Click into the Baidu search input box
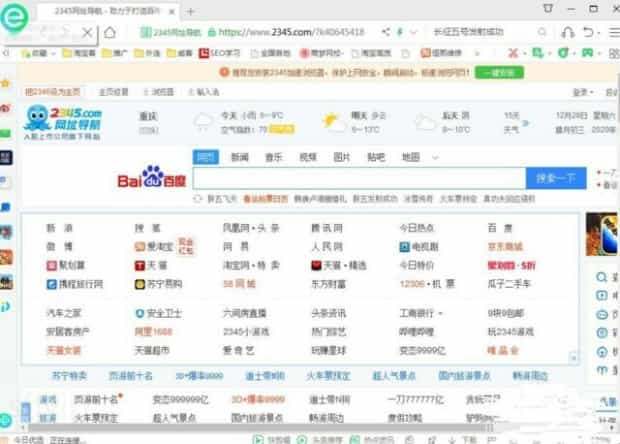 359,178
